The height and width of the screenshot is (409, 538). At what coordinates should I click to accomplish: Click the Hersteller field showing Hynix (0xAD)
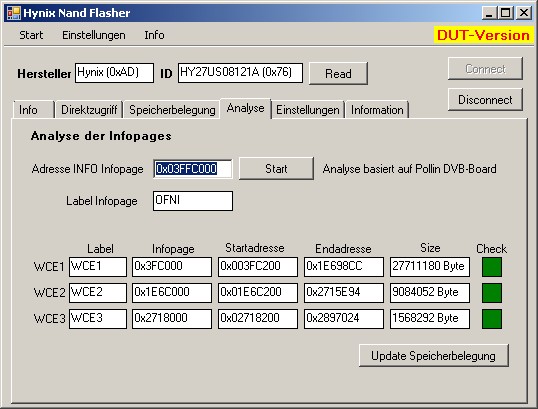pos(114,73)
